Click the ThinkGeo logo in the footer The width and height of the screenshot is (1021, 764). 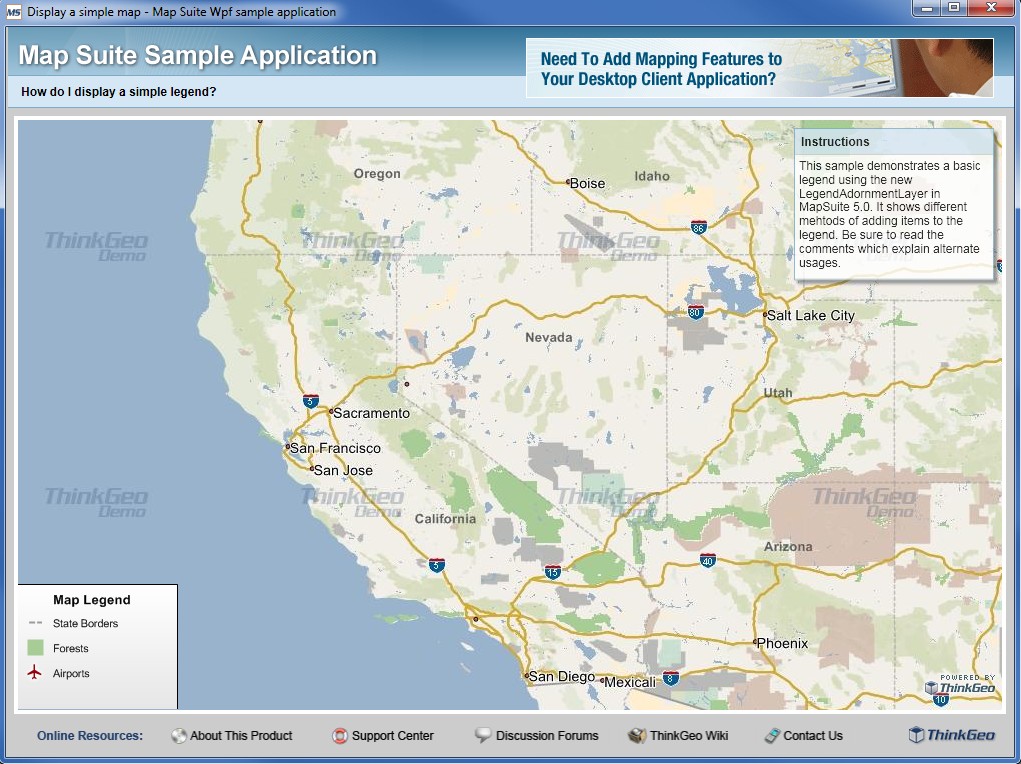(951, 736)
